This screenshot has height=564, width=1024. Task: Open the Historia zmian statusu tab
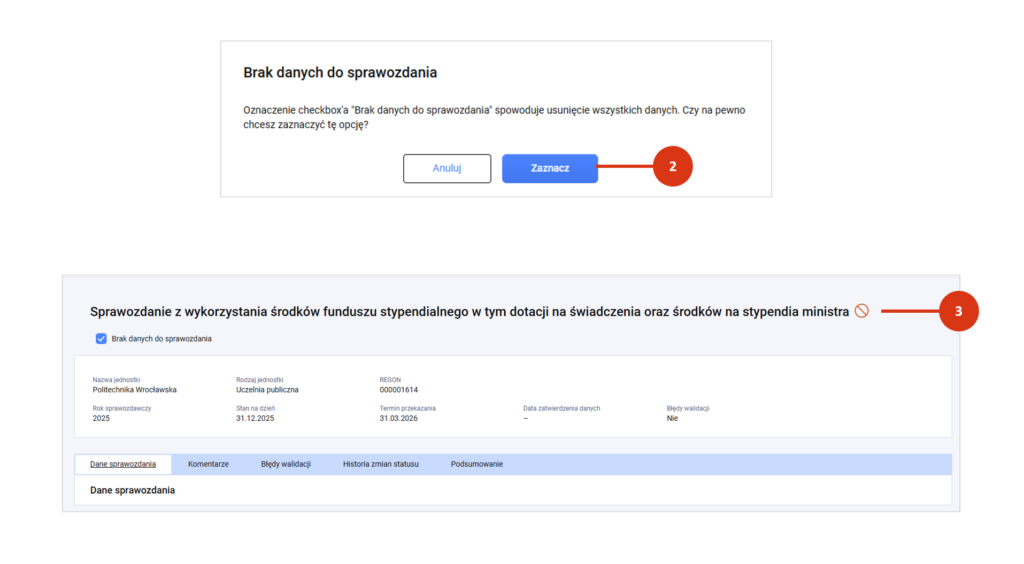380,464
